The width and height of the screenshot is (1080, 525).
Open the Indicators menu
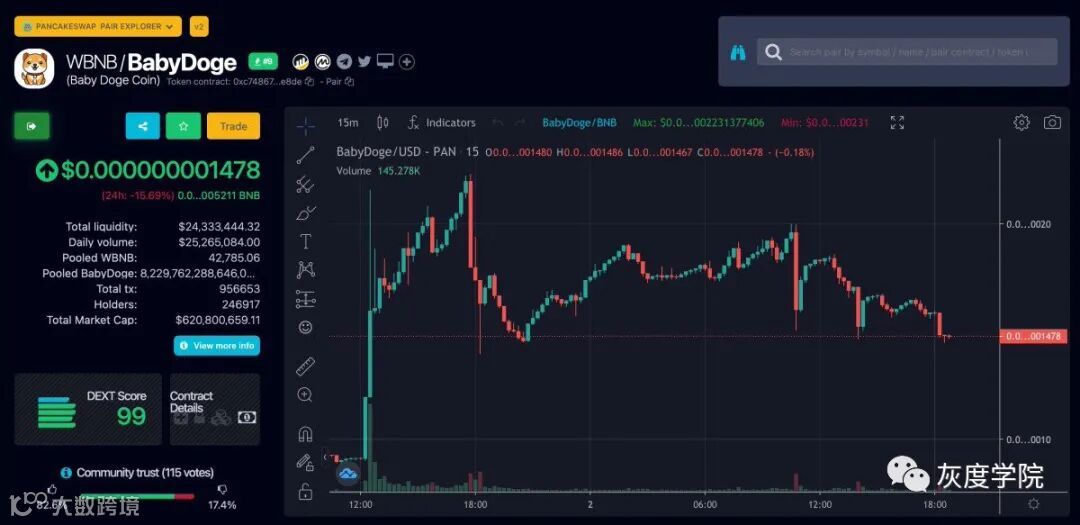(442, 123)
